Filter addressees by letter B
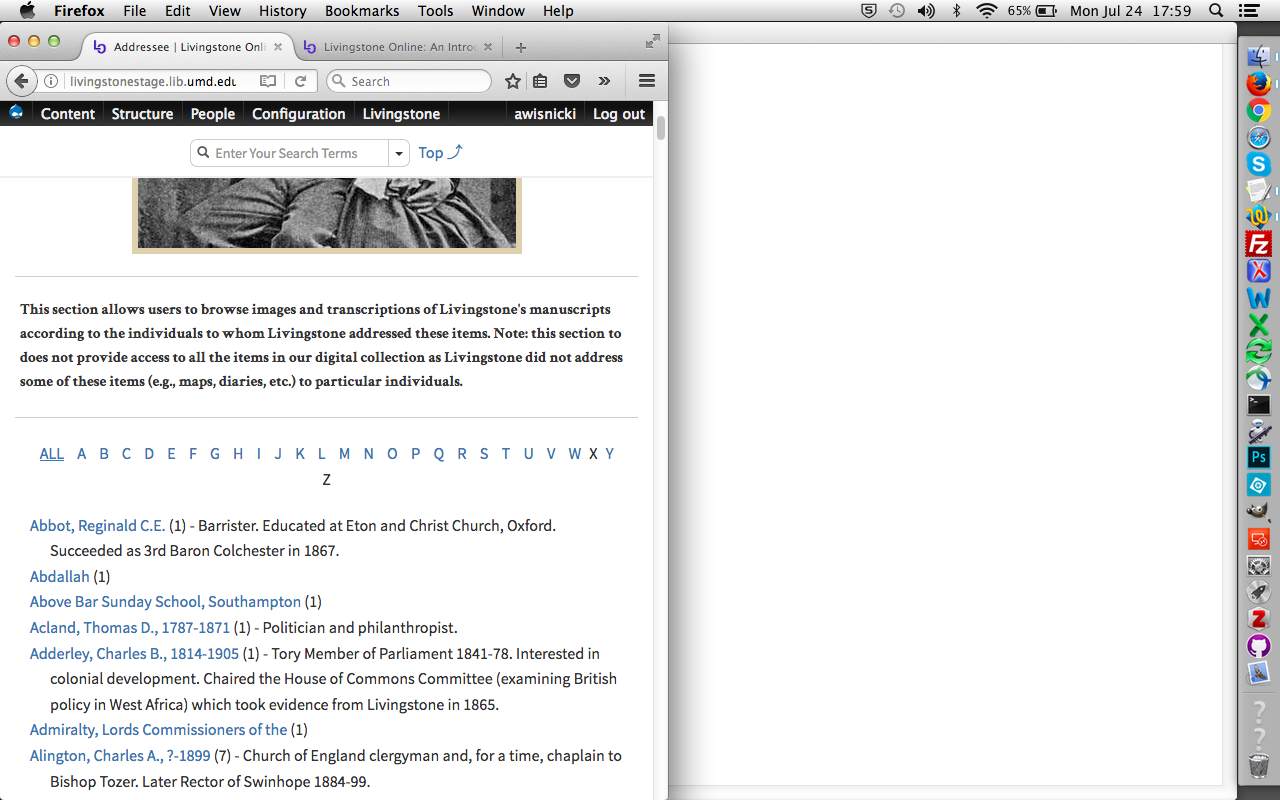This screenshot has height=800, width=1280. [x=104, y=454]
